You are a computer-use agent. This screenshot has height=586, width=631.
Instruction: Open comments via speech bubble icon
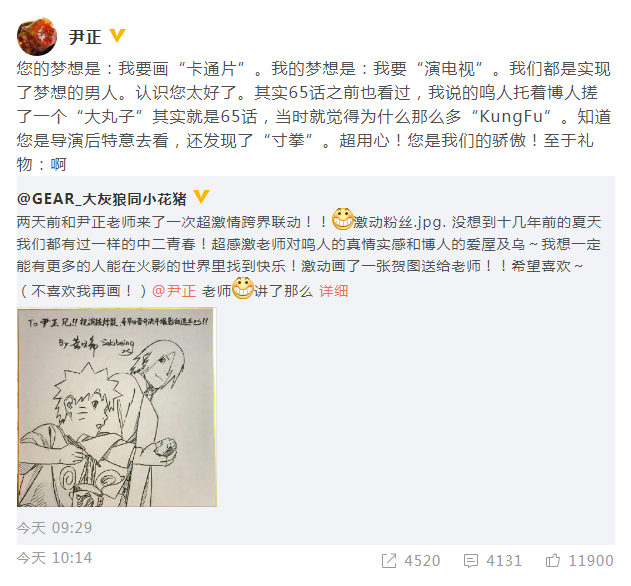(470, 561)
